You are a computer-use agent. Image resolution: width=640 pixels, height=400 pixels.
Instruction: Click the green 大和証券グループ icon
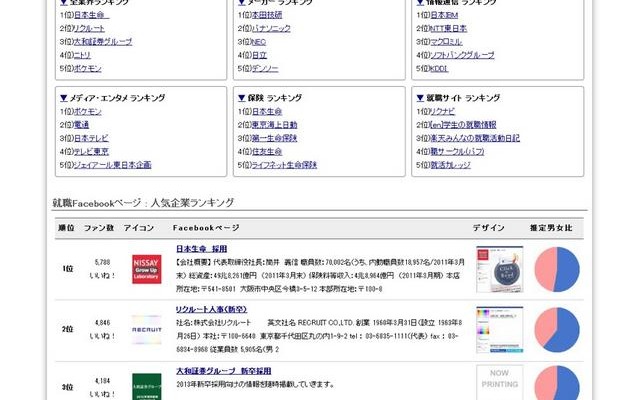pyautogui.click(x=147, y=387)
